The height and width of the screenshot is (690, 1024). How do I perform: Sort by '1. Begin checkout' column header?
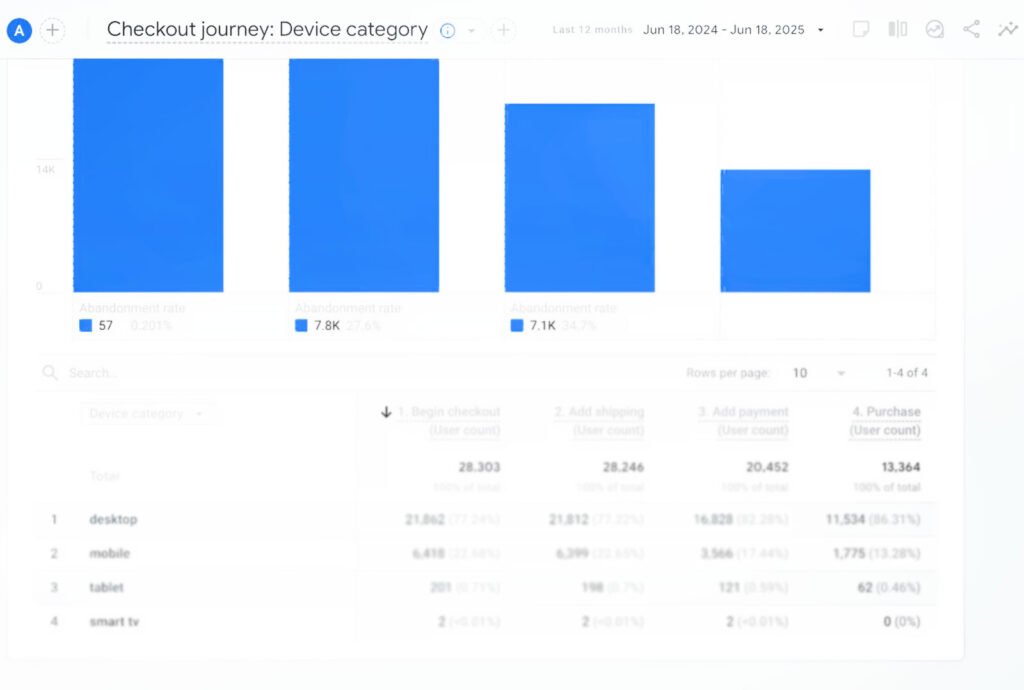click(449, 420)
